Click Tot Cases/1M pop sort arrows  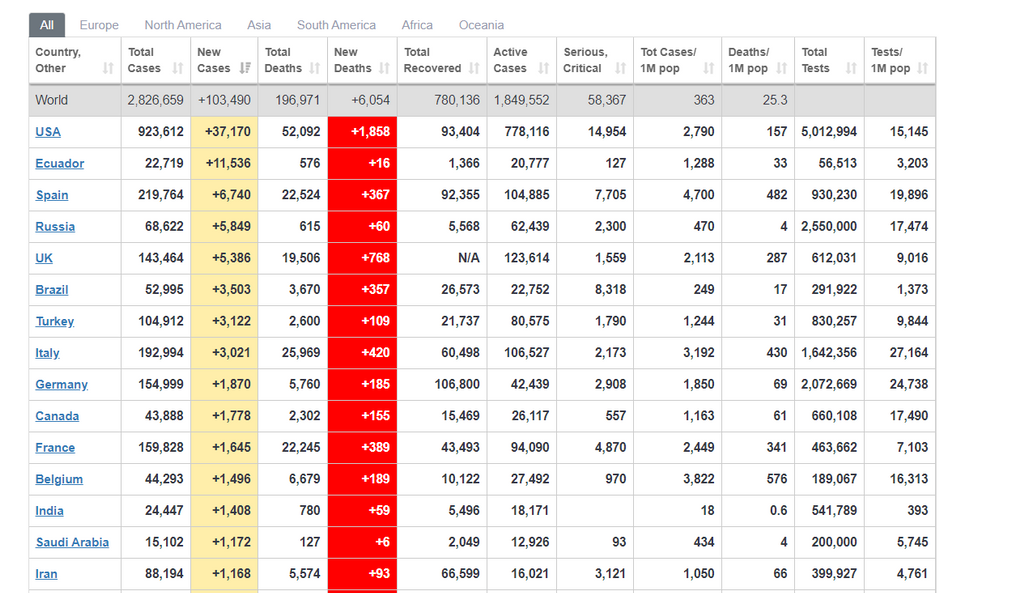(709, 68)
